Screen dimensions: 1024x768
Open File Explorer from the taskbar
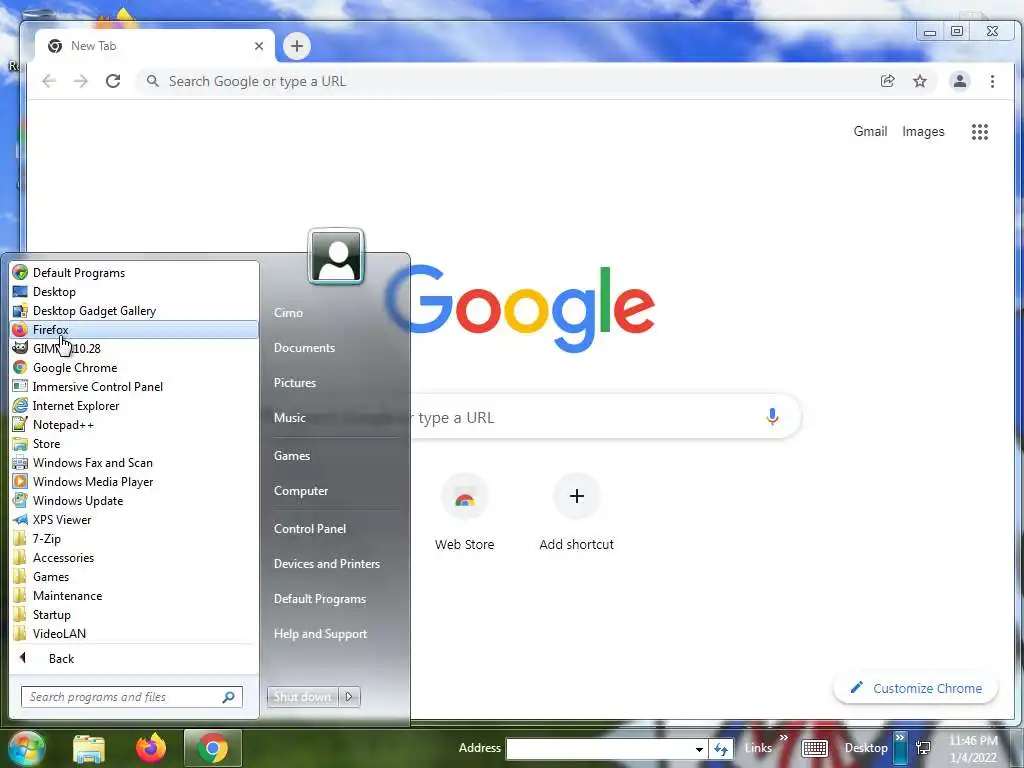click(89, 748)
